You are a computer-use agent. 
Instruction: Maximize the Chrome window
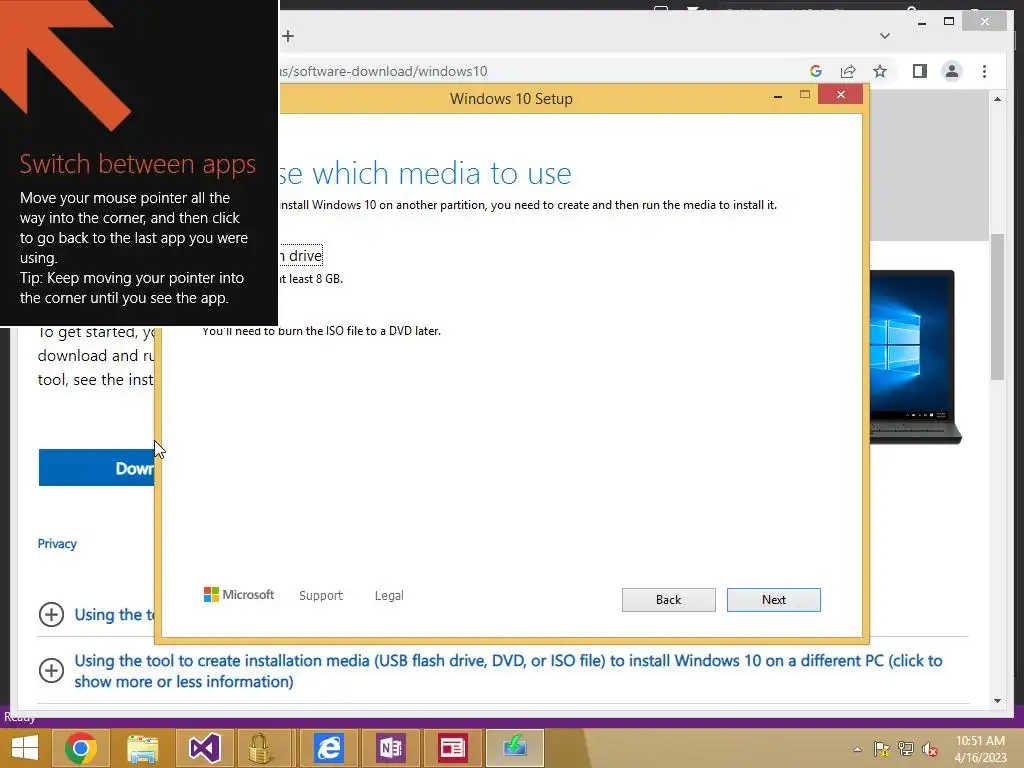click(949, 22)
